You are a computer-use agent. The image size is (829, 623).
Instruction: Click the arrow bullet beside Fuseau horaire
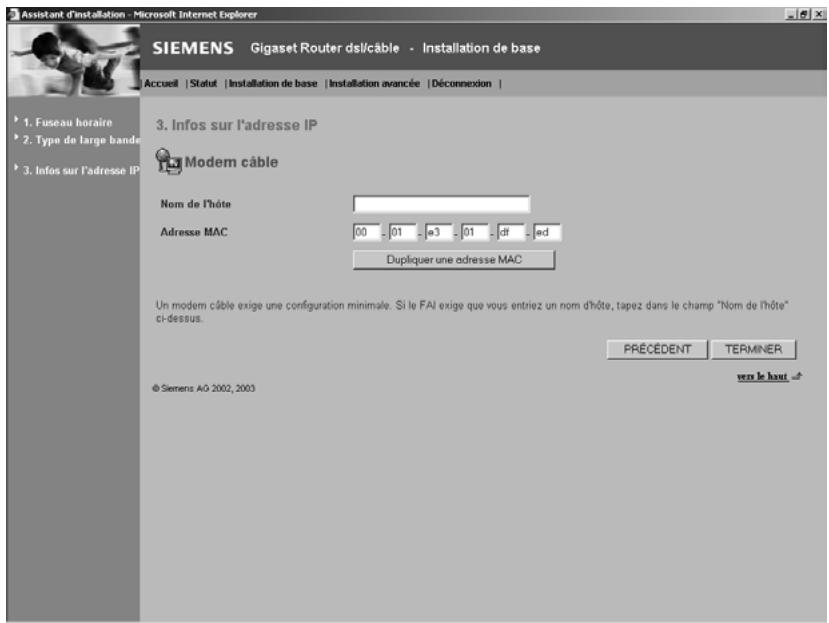(x=16, y=120)
